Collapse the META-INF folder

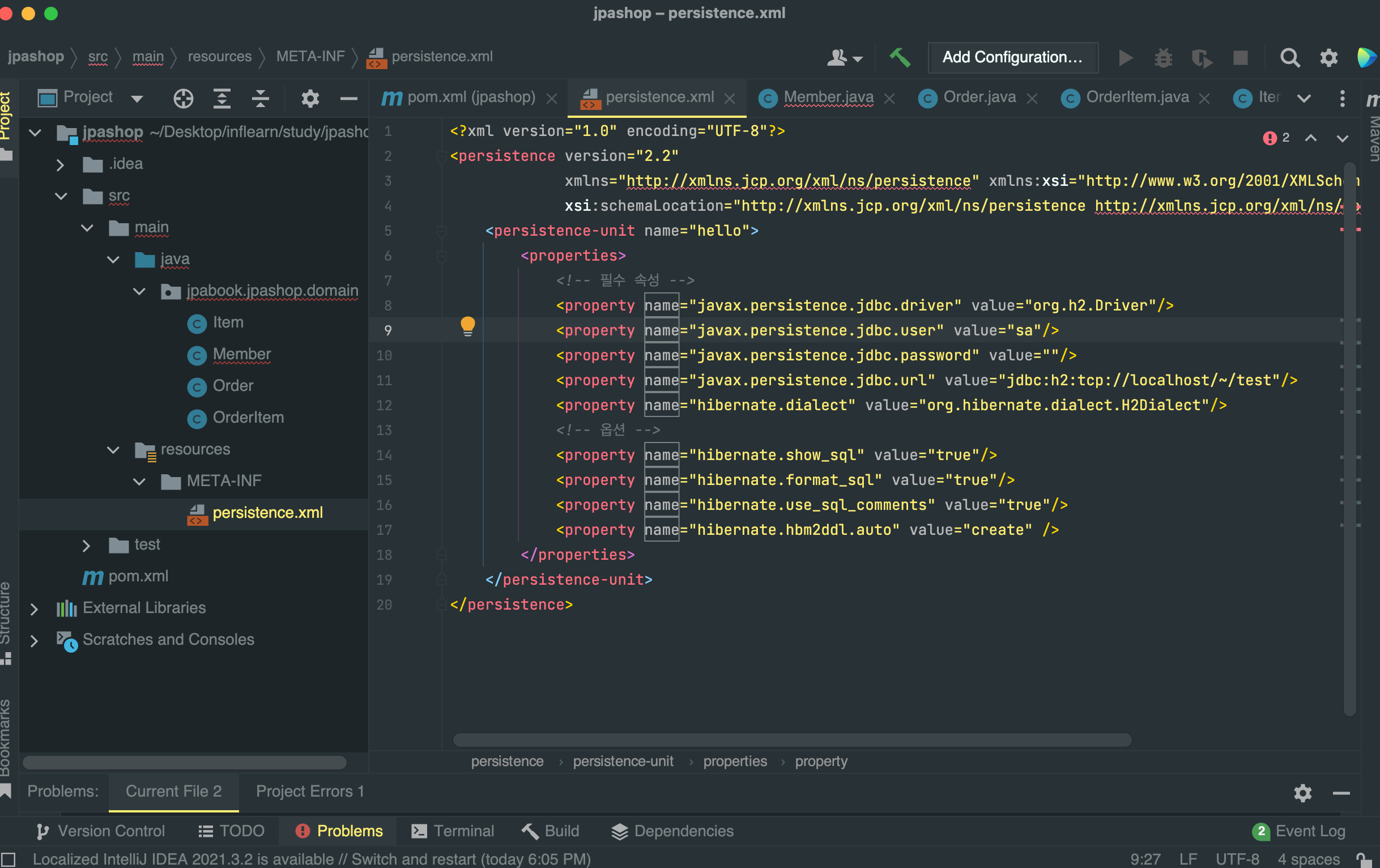(139, 482)
